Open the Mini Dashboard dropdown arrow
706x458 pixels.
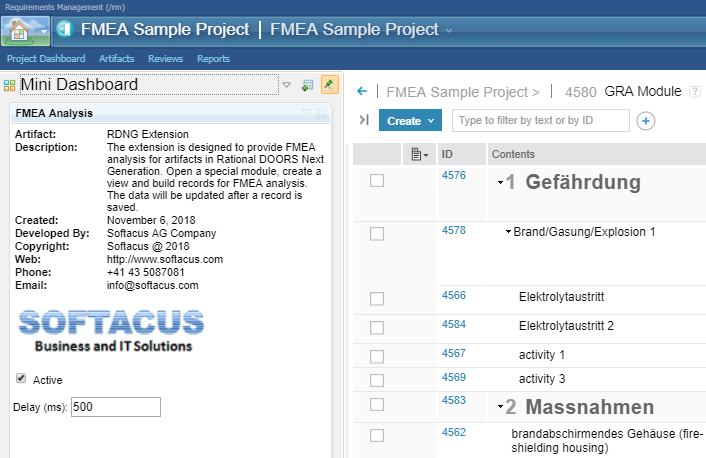tap(286, 85)
